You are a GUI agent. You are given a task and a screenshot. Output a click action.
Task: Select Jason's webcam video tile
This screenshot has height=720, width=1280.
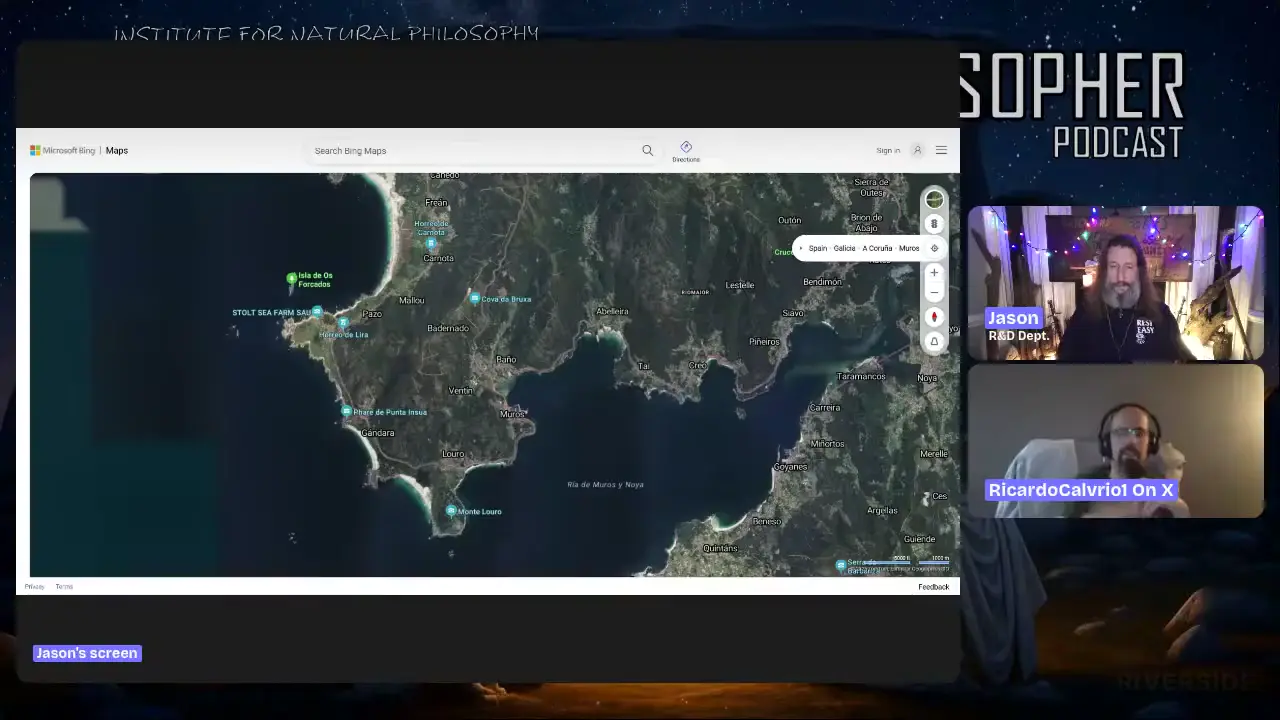coord(1115,283)
